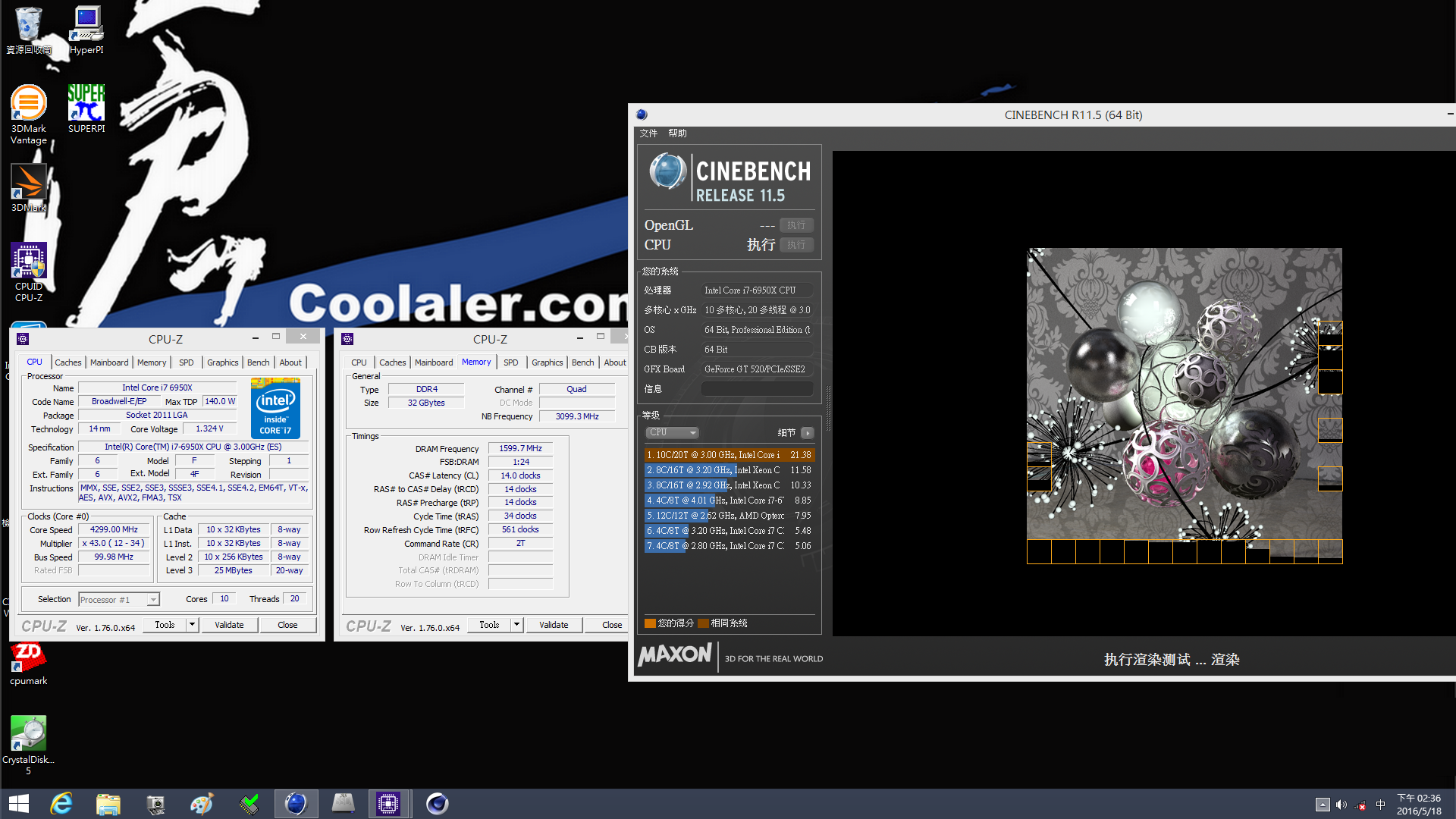Open the 帮助 menu in Cinebench
This screenshot has height=819, width=1456.
point(677,133)
